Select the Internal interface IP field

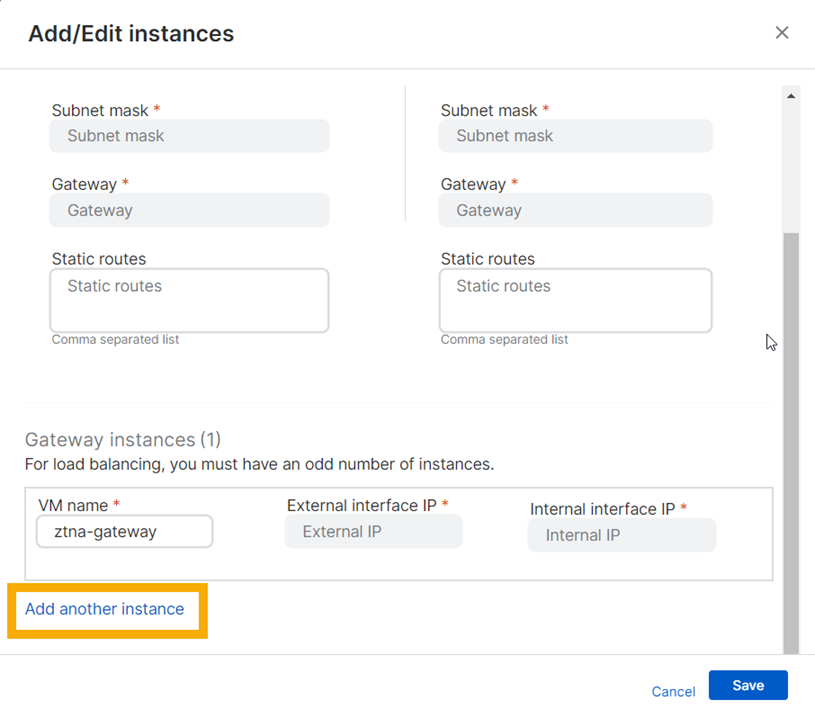point(621,535)
